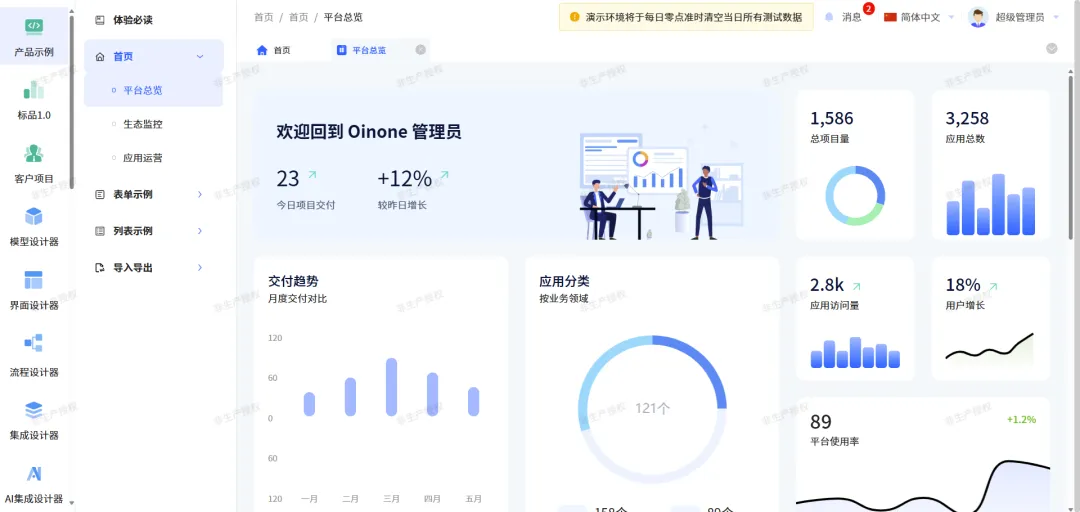This screenshot has height=512, width=1080.
Task: Click the China flag language icon
Action: click(890, 17)
